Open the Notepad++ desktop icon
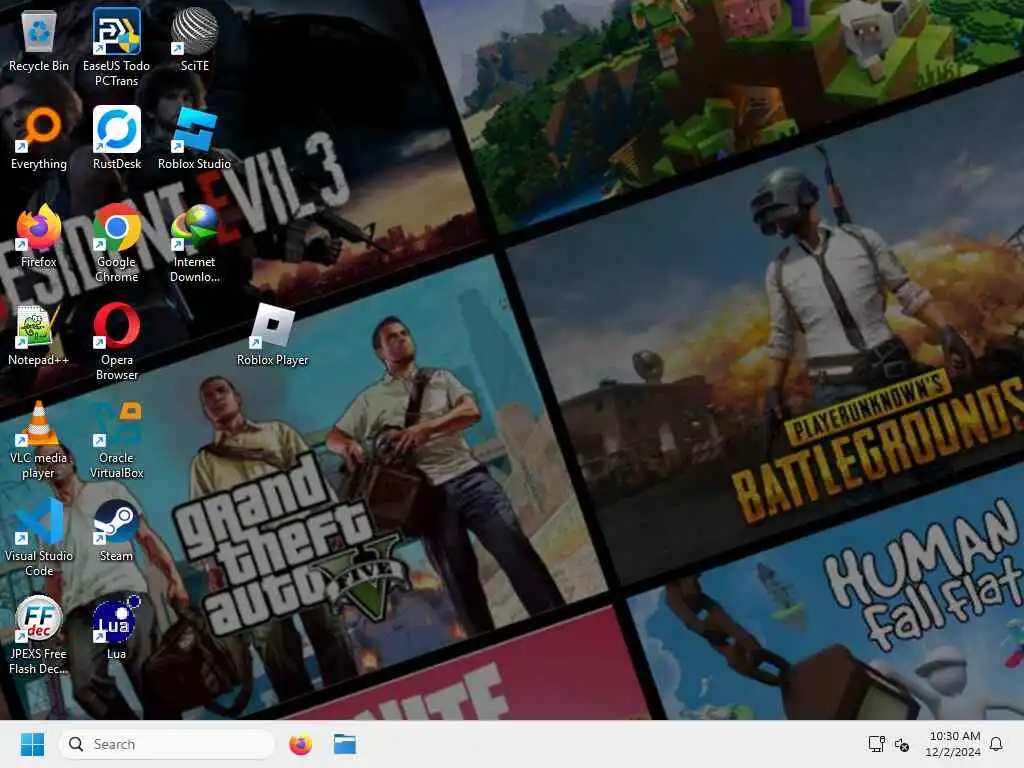1024x768 pixels. (x=39, y=335)
